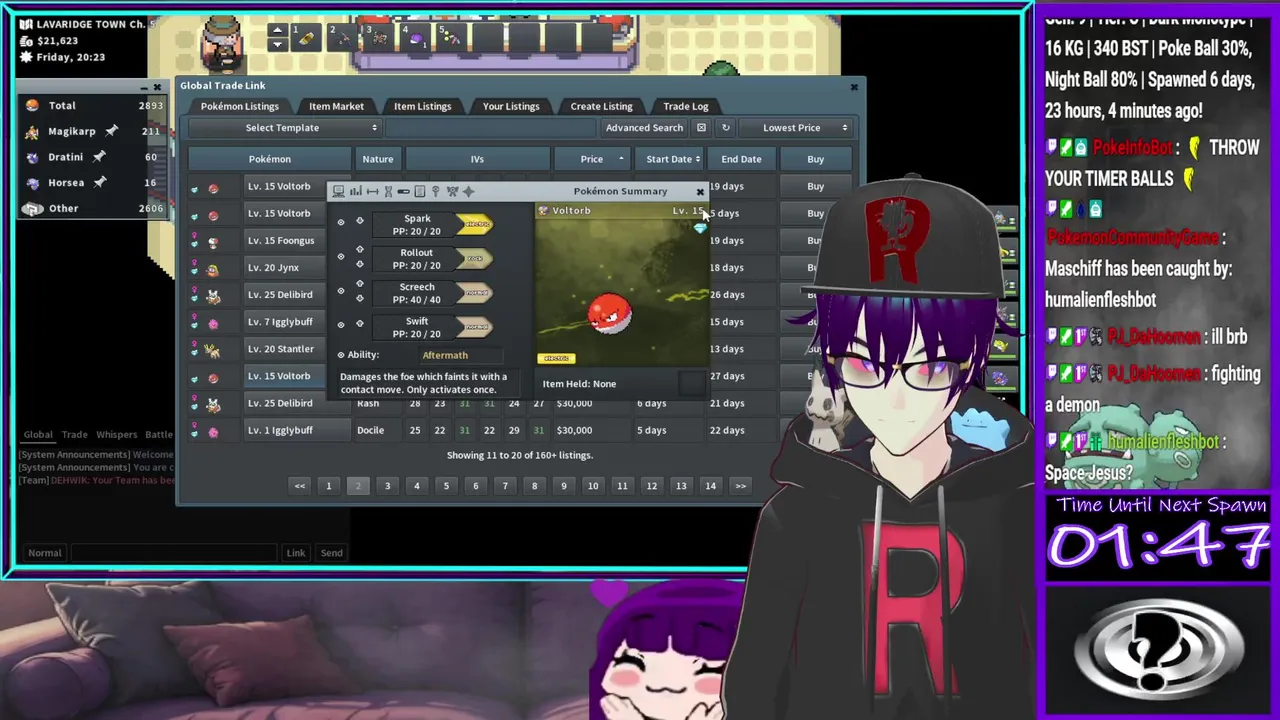The height and width of the screenshot is (720, 1280).
Task: Click the Nature column header
Action: (x=378, y=159)
